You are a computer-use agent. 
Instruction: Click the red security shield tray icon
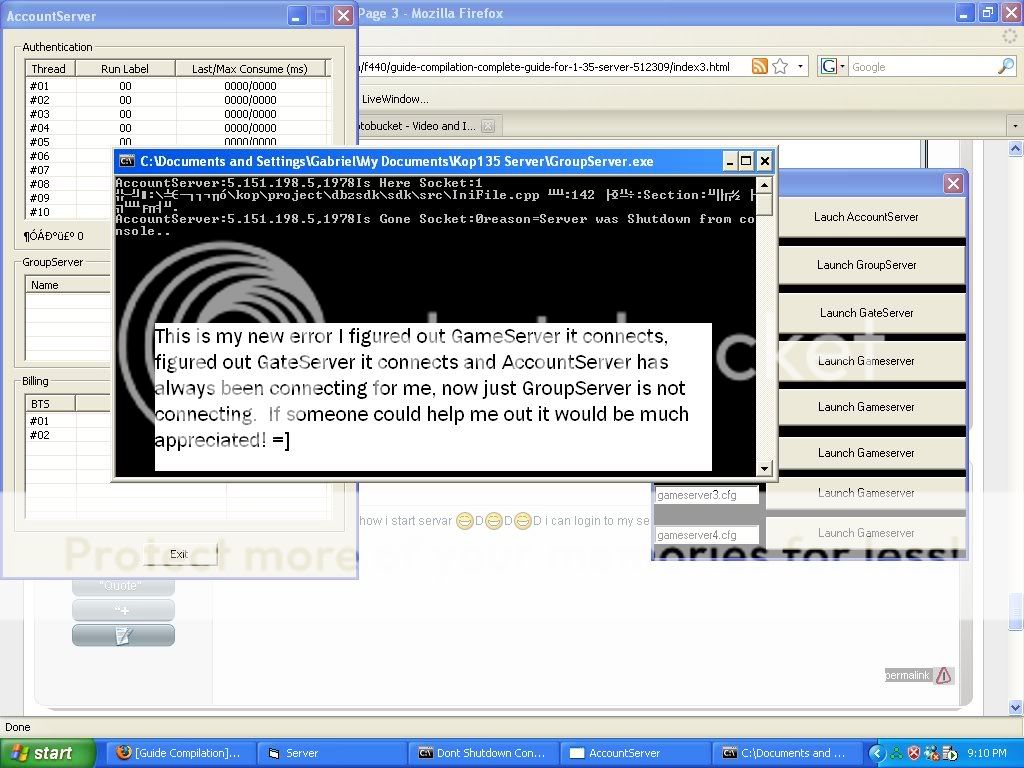[913, 753]
